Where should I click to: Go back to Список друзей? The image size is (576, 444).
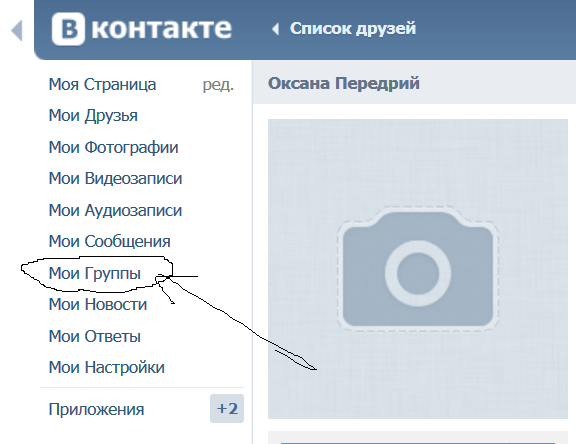pos(353,29)
